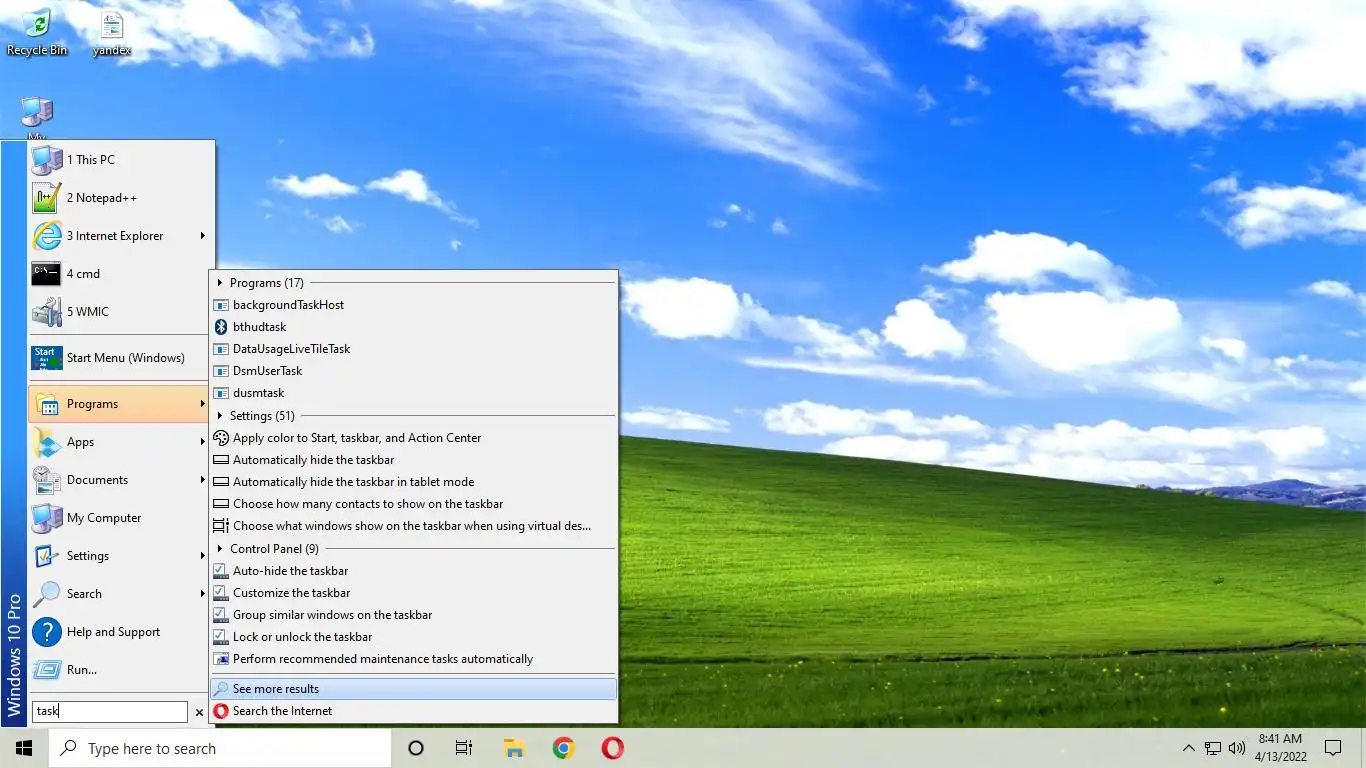The width and height of the screenshot is (1366, 768).
Task: Click the taskbar Type here to search box
Action: (x=220, y=748)
